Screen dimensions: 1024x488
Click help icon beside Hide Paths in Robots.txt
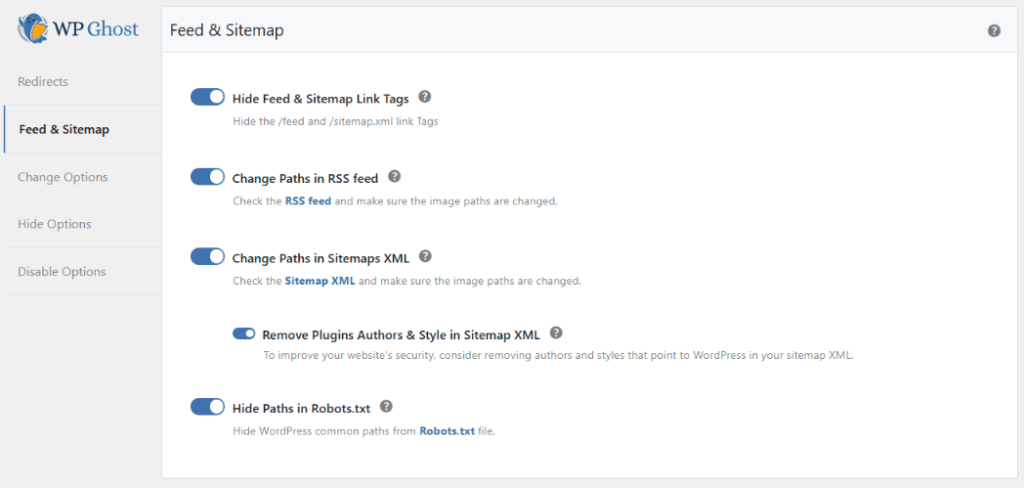click(x=386, y=406)
